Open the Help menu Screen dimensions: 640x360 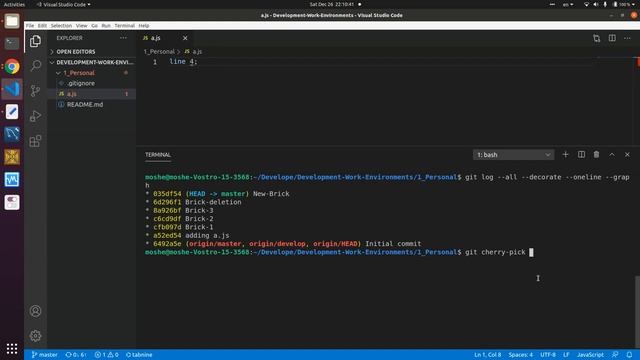(x=144, y=25)
